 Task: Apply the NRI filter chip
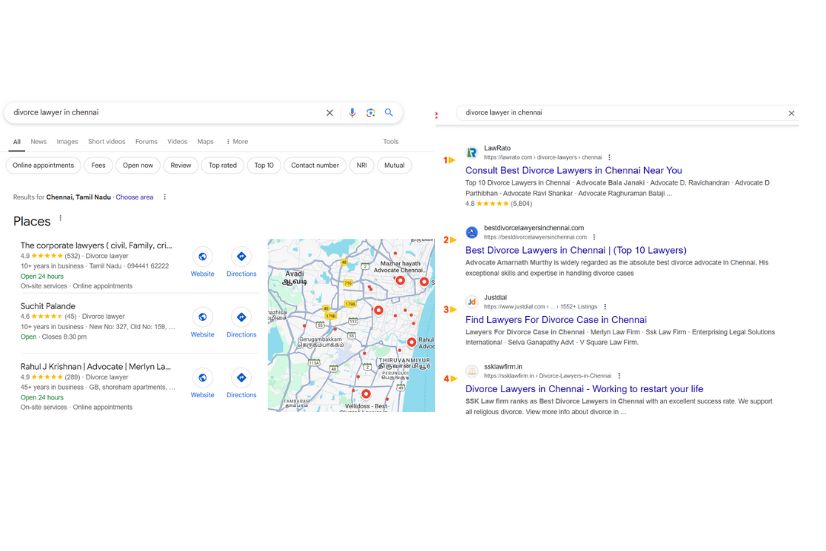(x=361, y=165)
